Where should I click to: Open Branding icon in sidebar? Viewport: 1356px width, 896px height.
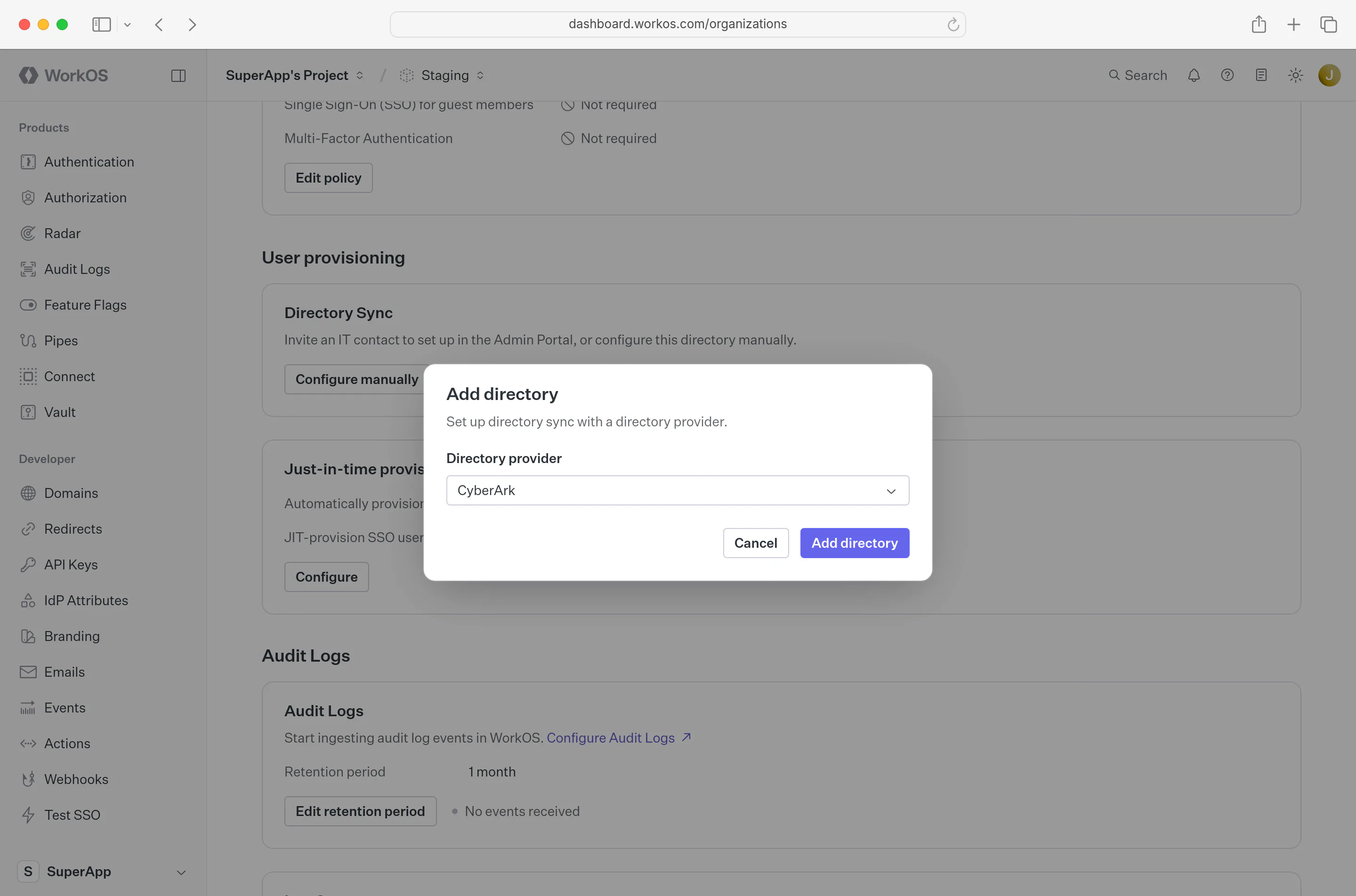point(28,637)
